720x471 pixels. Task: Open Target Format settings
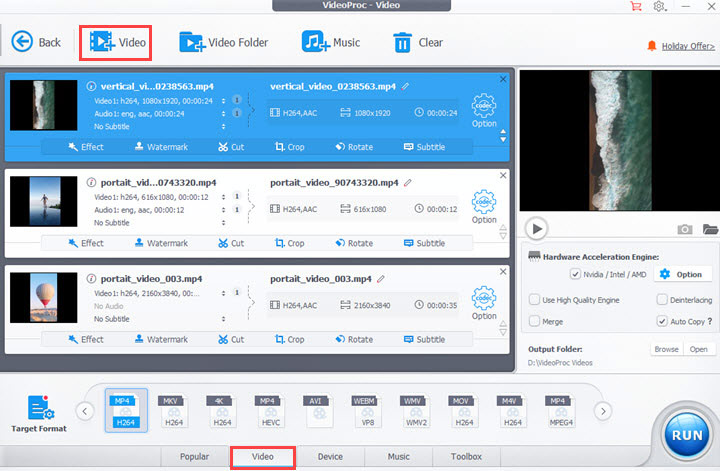click(x=39, y=413)
